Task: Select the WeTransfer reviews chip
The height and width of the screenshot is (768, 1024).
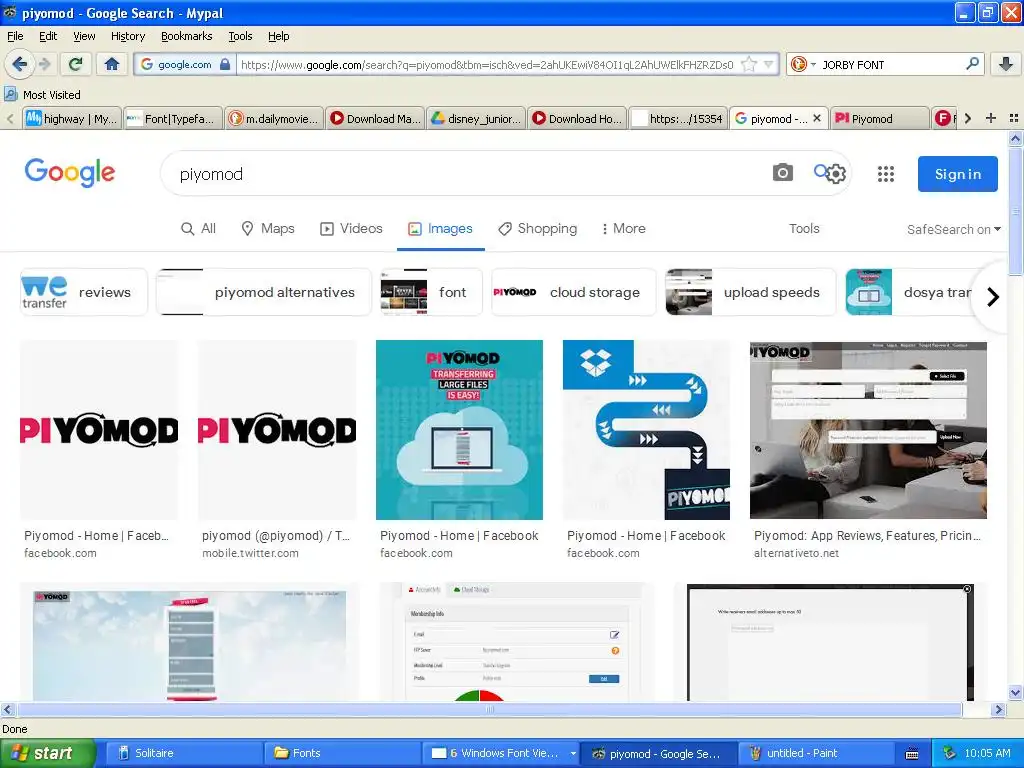Action: [x=84, y=292]
